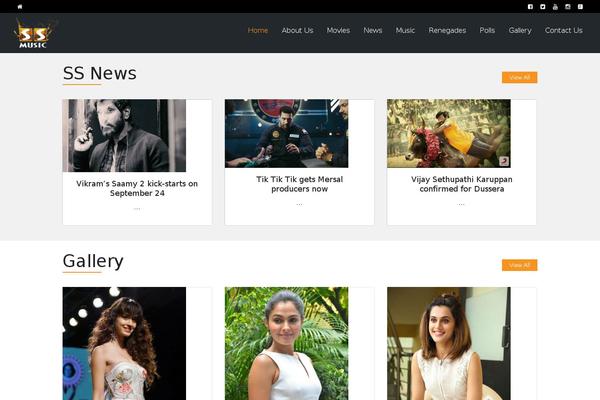Image resolution: width=600 pixels, height=400 pixels.
Task: Click the SS Music logo
Action: 34,34
